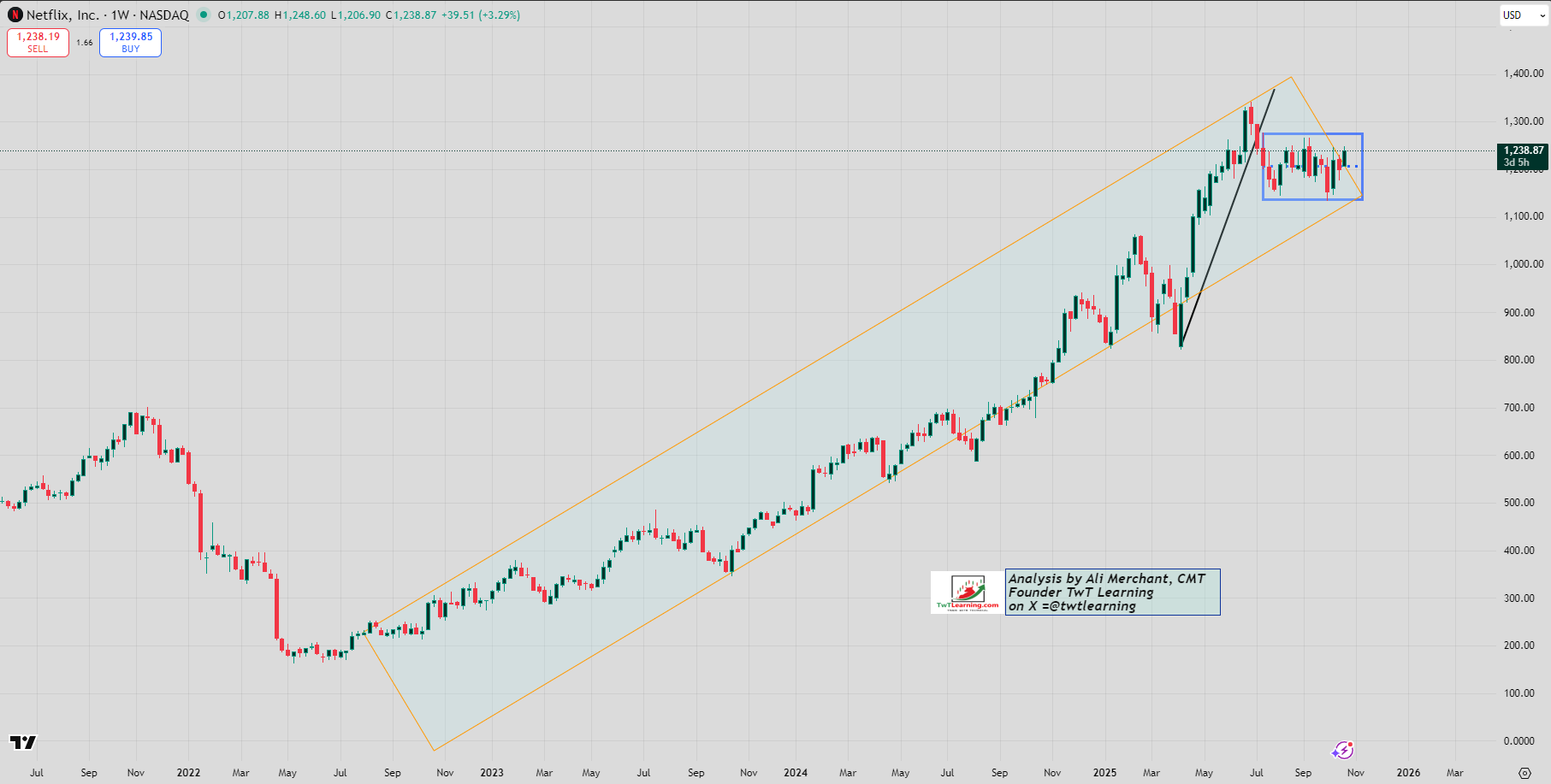
Task: Click the TwT Learning logo image
Action: point(968,592)
